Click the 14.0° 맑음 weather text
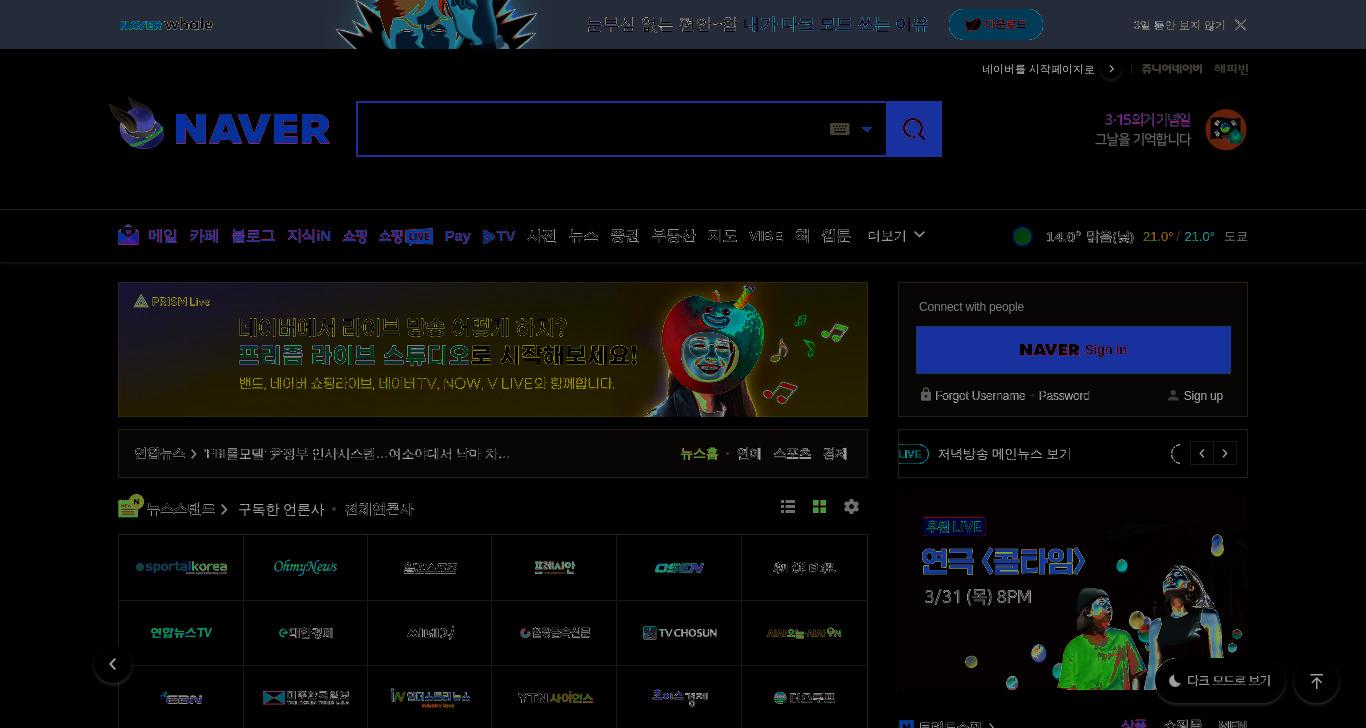The width and height of the screenshot is (1366, 728). (1089, 236)
